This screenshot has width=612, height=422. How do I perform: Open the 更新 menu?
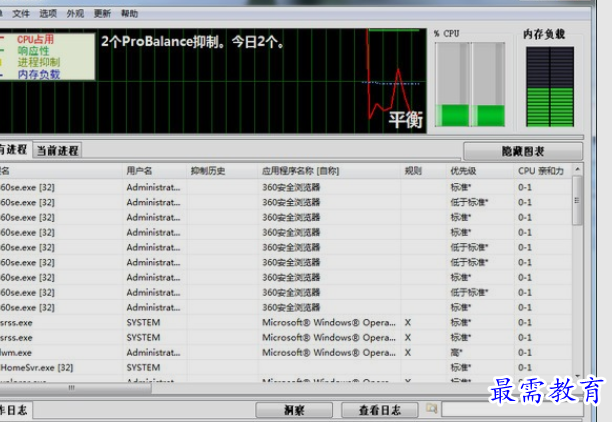[102, 14]
